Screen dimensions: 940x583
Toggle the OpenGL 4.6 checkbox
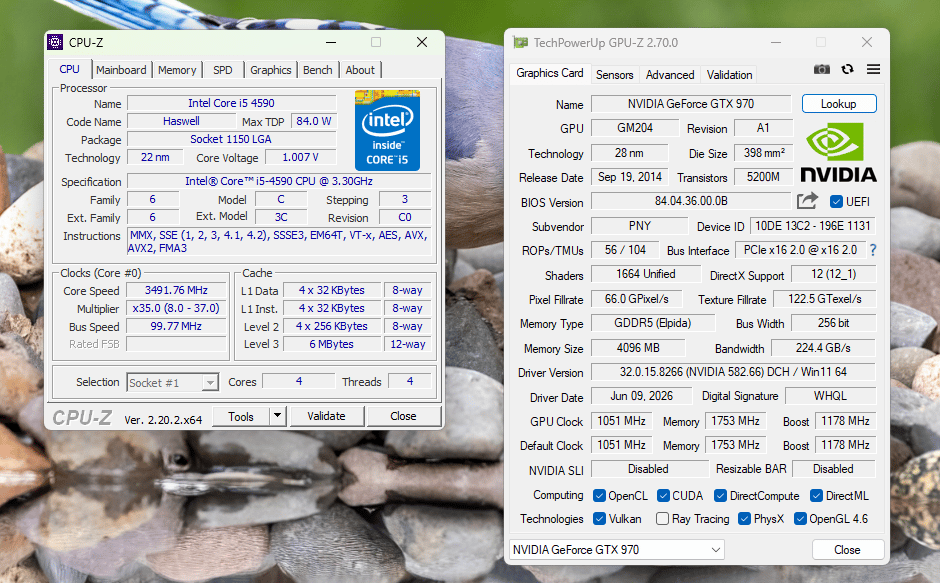coord(800,518)
